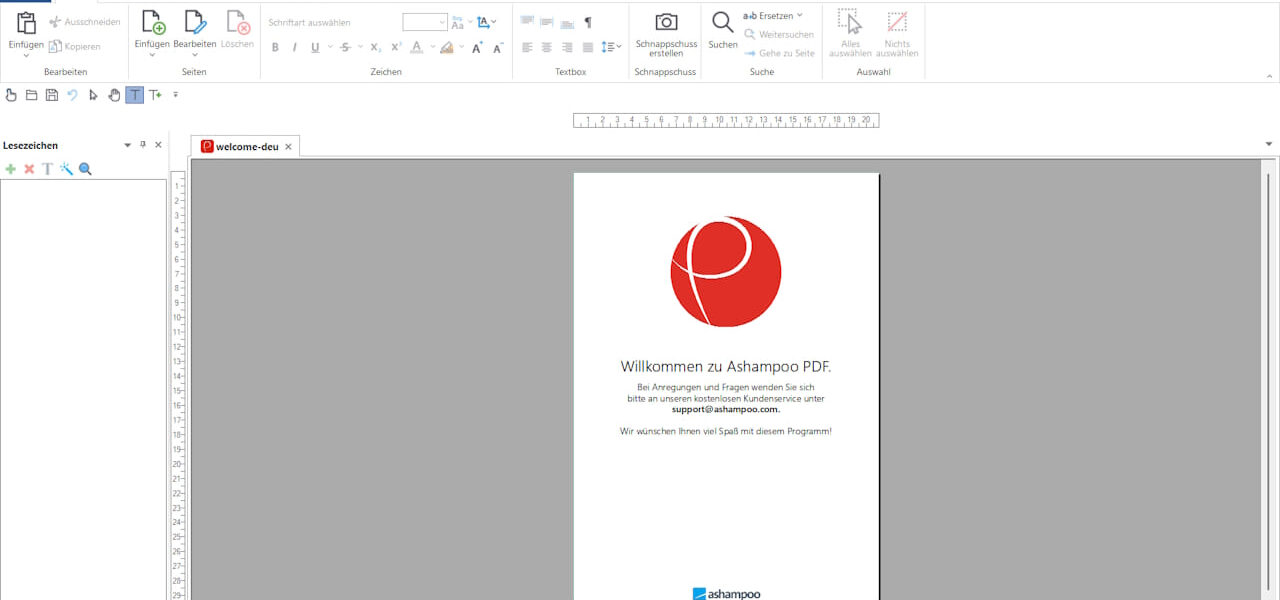The image size is (1280, 600).
Task: Click Schnappschuss erstellen camera icon
Action: pos(666,23)
